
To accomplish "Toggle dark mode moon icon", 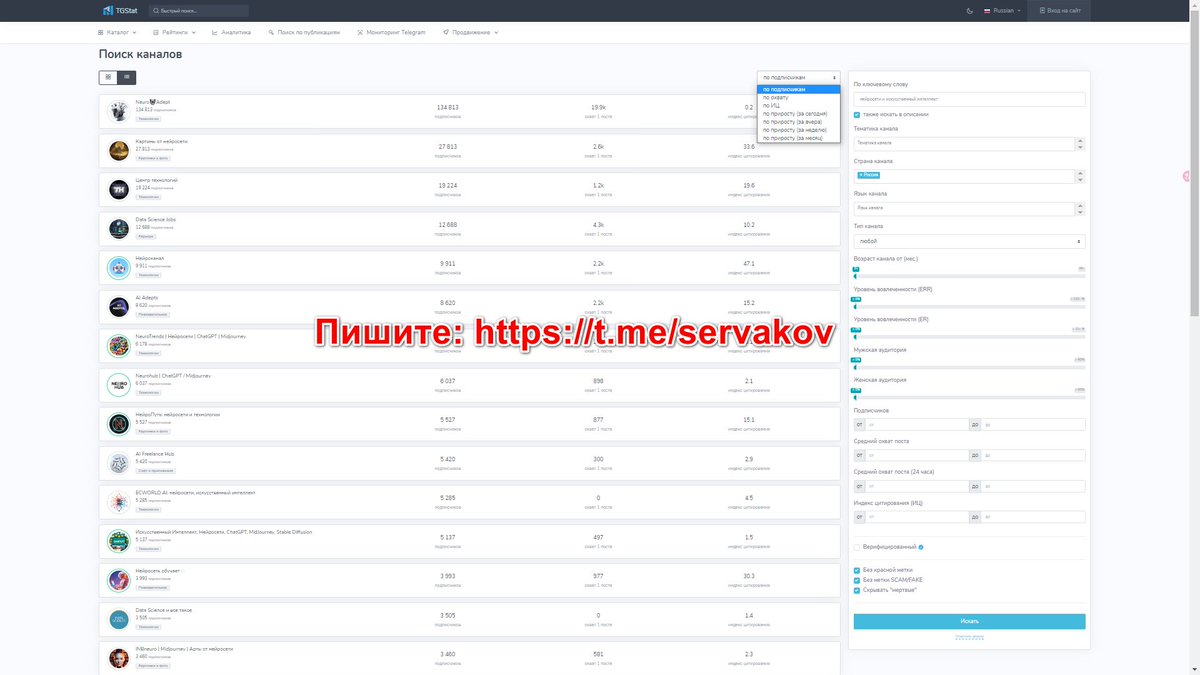I will point(969,11).
